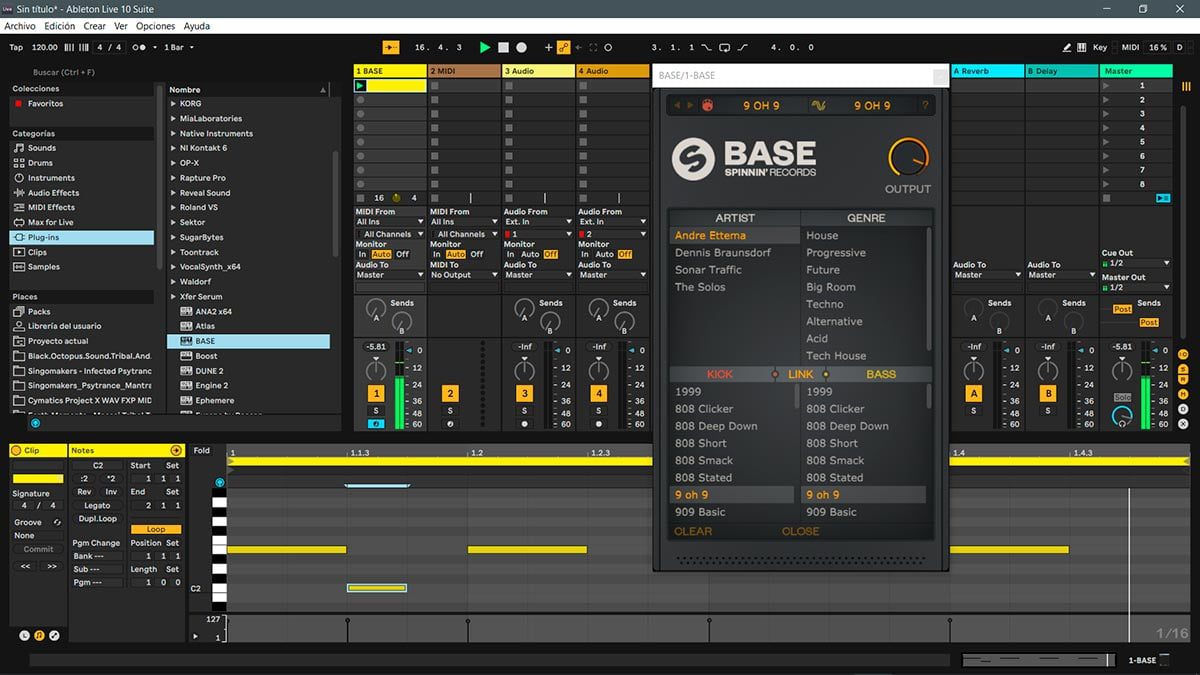Viewport: 1200px width, 675px height.
Task: Select the Techno genre in BASE plugin
Action: click(825, 304)
